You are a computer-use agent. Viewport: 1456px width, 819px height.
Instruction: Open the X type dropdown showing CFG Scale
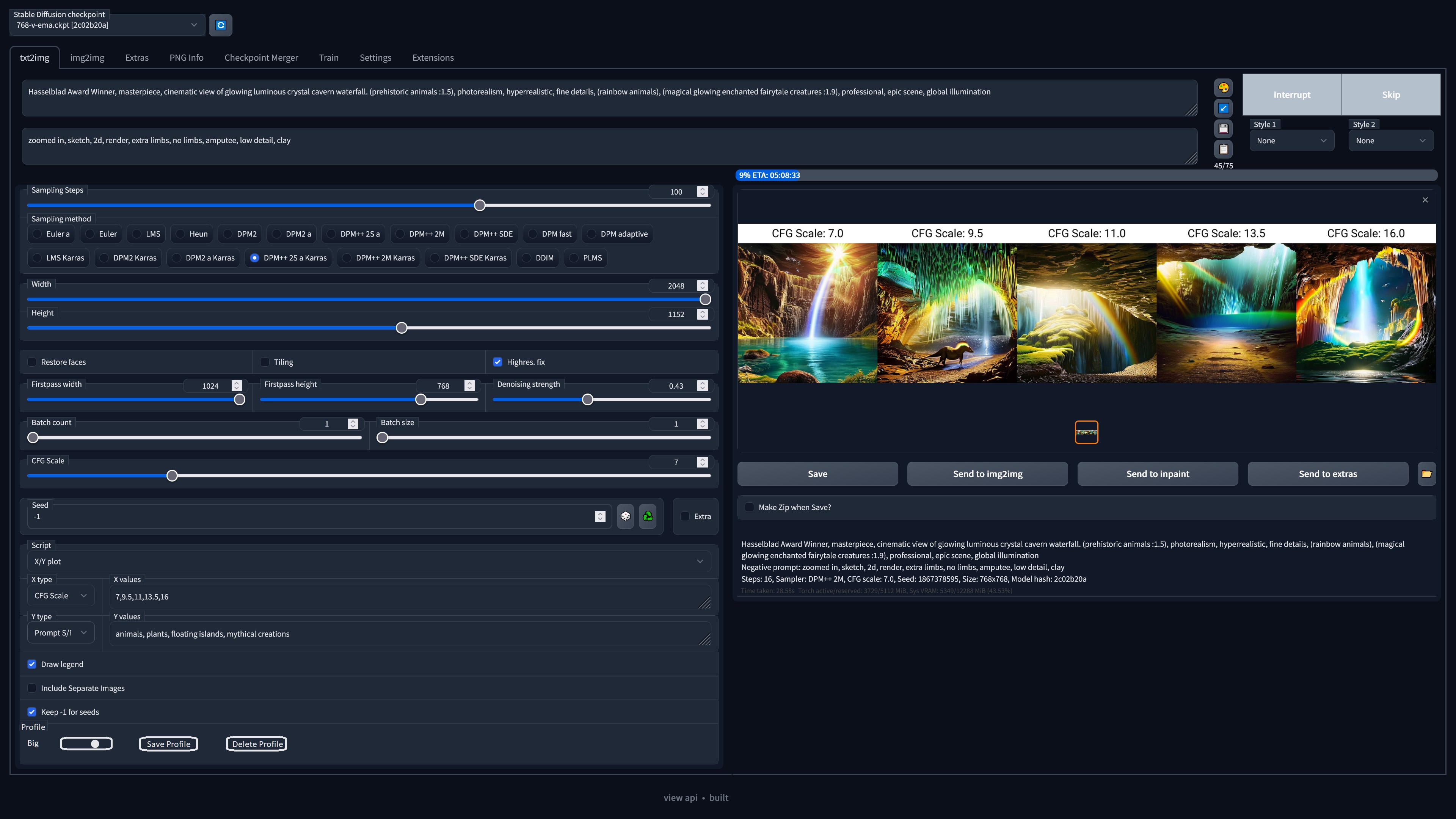(61, 595)
